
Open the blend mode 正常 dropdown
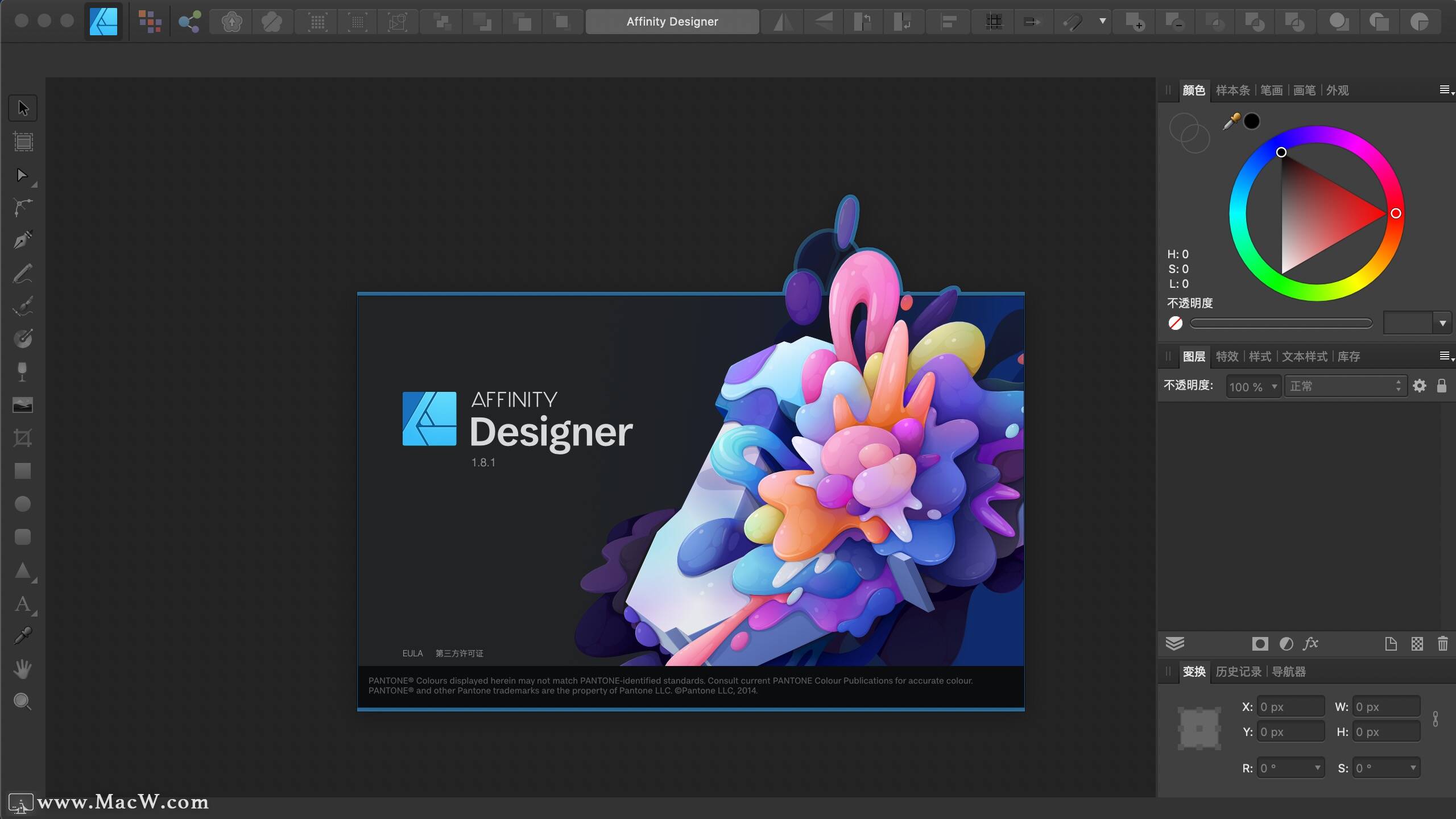pos(1346,387)
